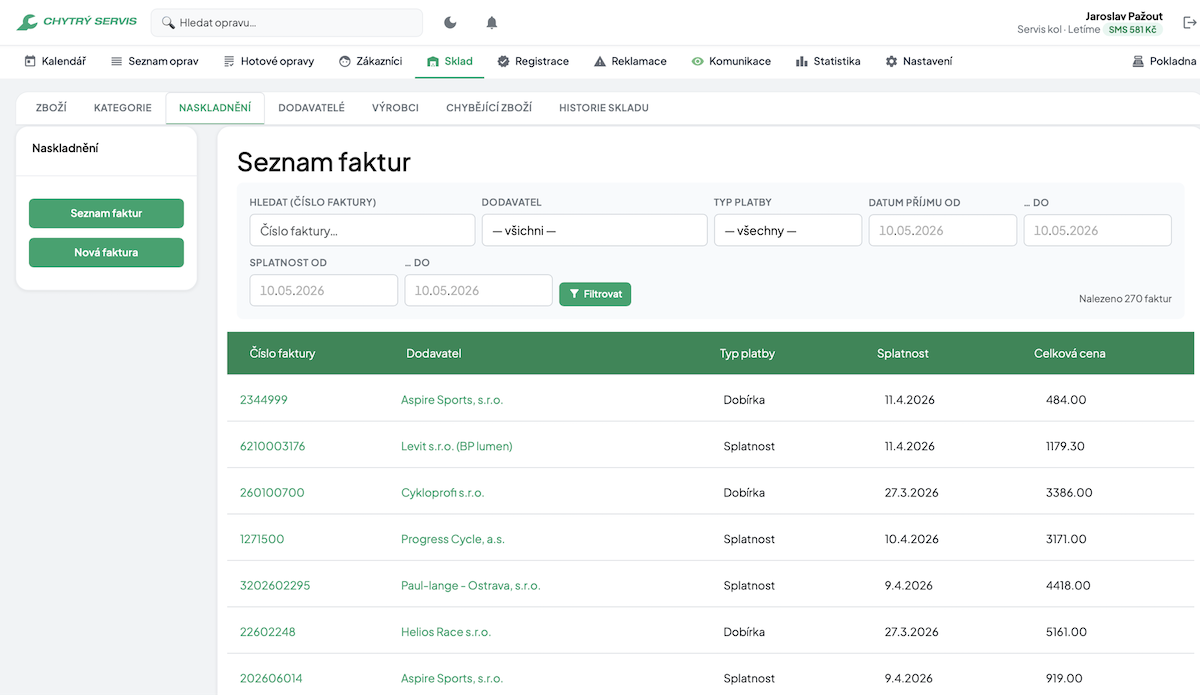Open Registrace section
The width and height of the screenshot is (1200, 695).
533,61
